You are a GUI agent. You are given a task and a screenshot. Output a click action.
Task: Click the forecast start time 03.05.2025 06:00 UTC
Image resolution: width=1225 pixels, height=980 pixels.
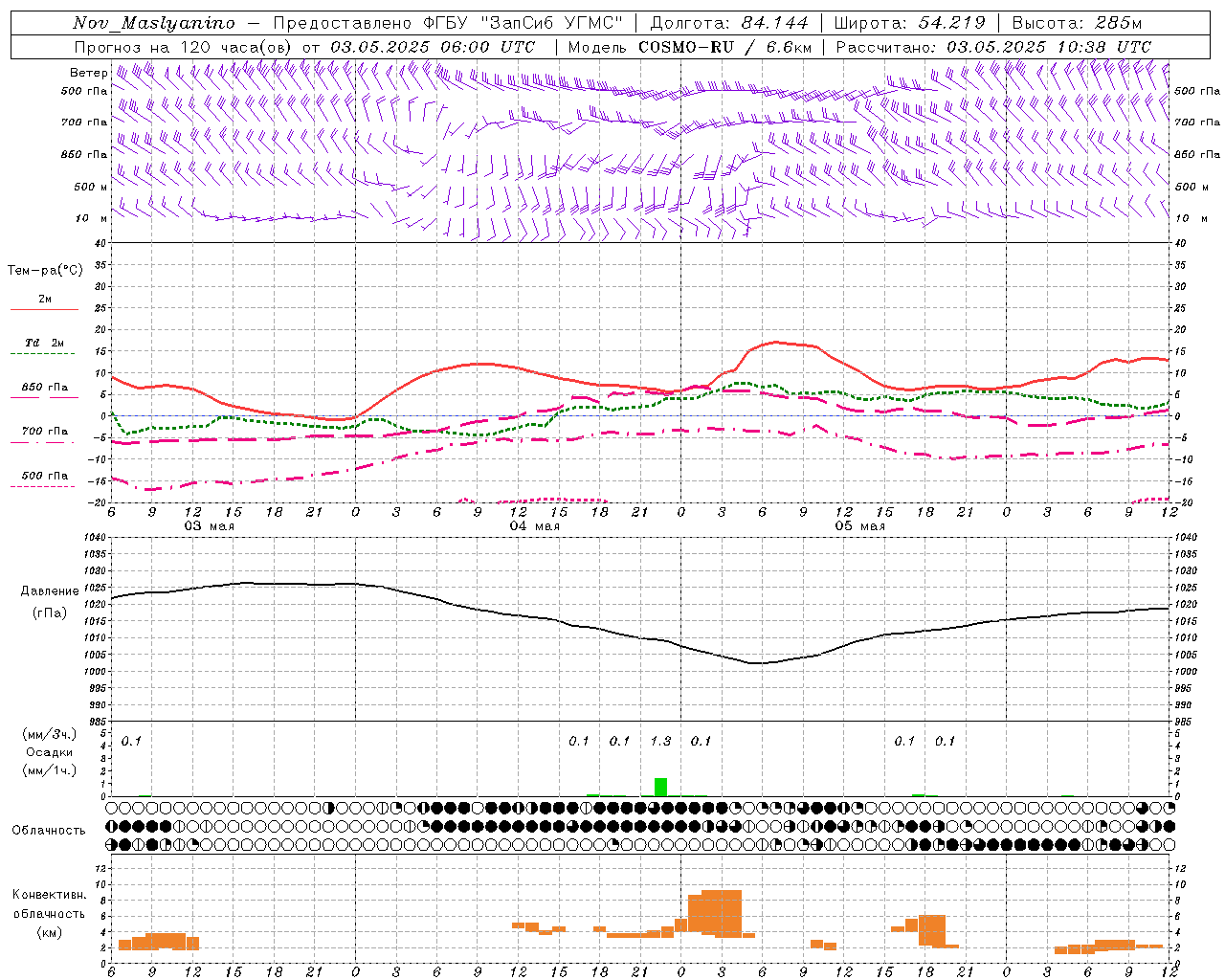coord(433,47)
